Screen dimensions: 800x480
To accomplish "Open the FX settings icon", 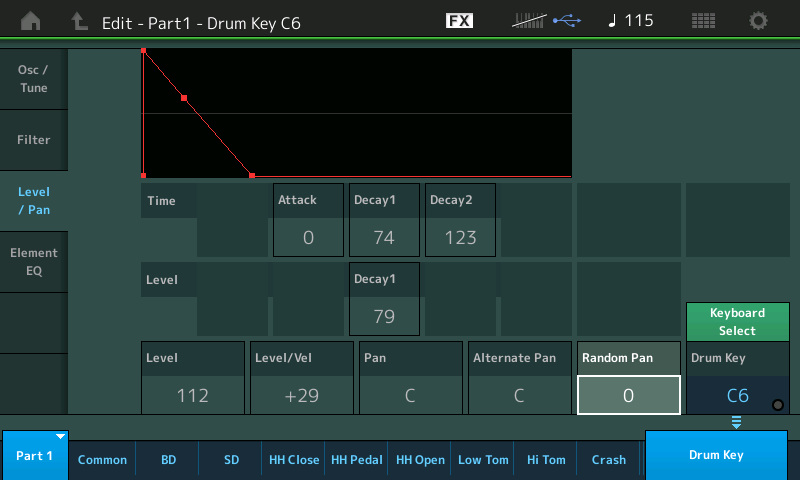I will coord(459,21).
